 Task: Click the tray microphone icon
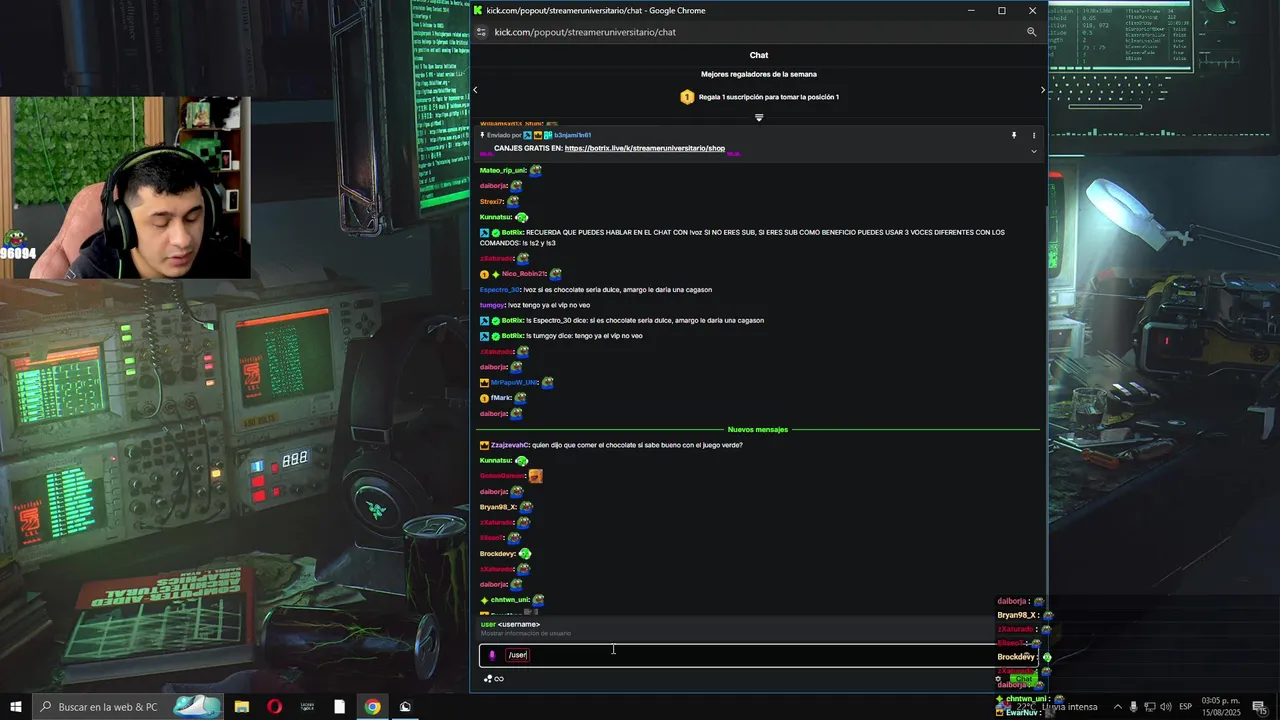point(1134,707)
